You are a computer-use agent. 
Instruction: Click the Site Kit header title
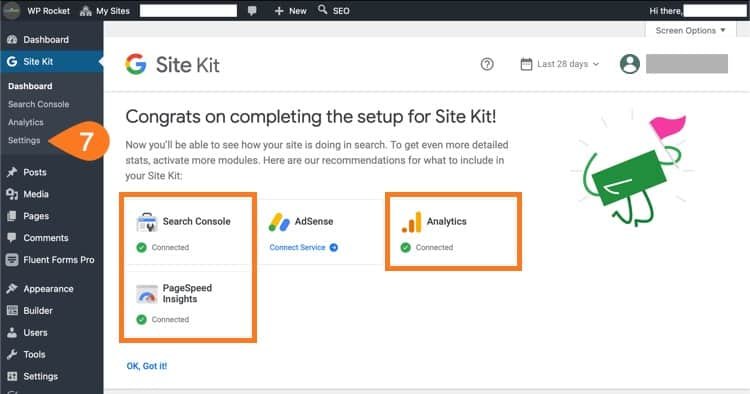(x=188, y=65)
